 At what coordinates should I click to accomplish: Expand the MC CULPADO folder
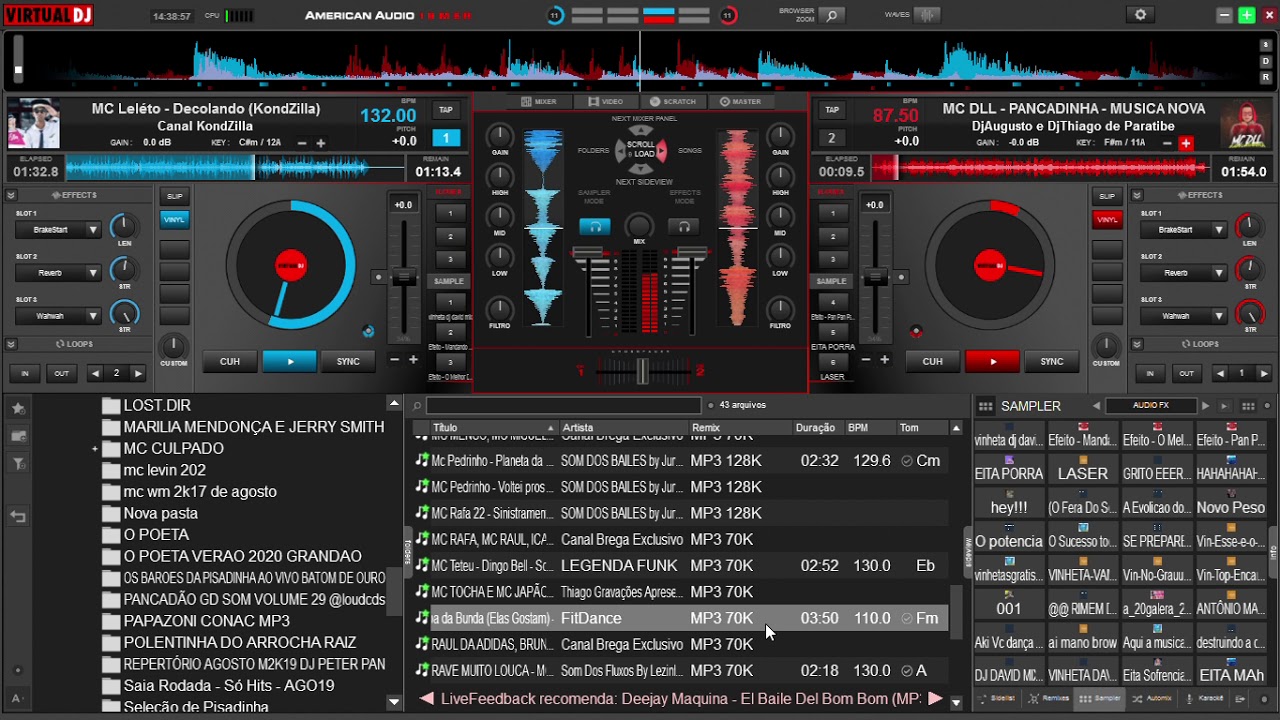(x=95, y=449)
